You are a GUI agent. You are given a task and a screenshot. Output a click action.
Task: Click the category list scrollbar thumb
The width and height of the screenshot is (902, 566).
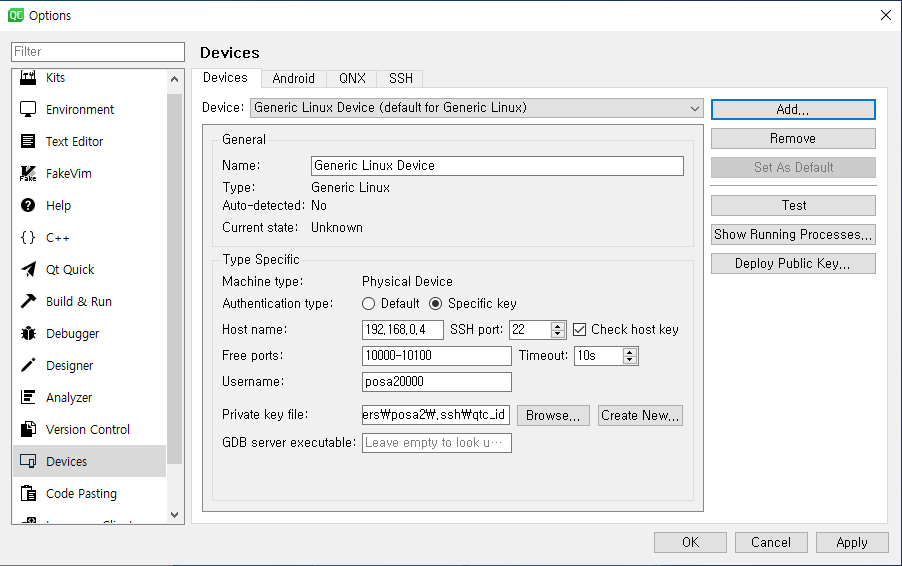(175, 278)
